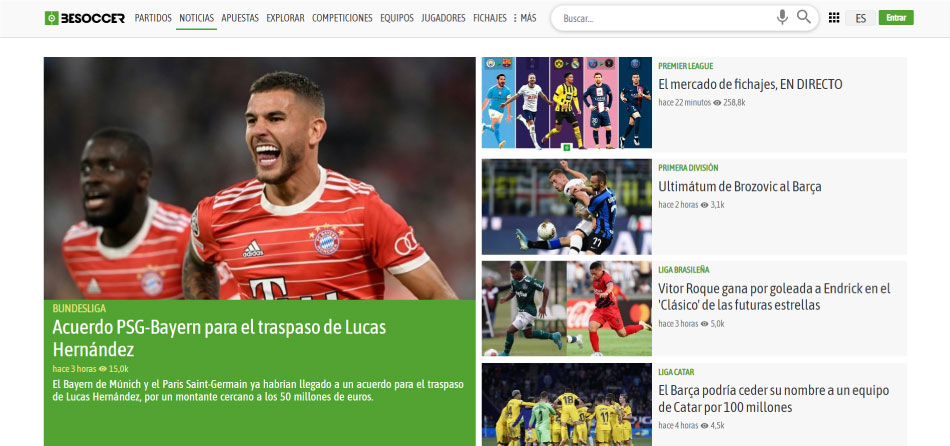
Task: Click the LIGA BRASILEÑA category tag
Action: (683, 270)
